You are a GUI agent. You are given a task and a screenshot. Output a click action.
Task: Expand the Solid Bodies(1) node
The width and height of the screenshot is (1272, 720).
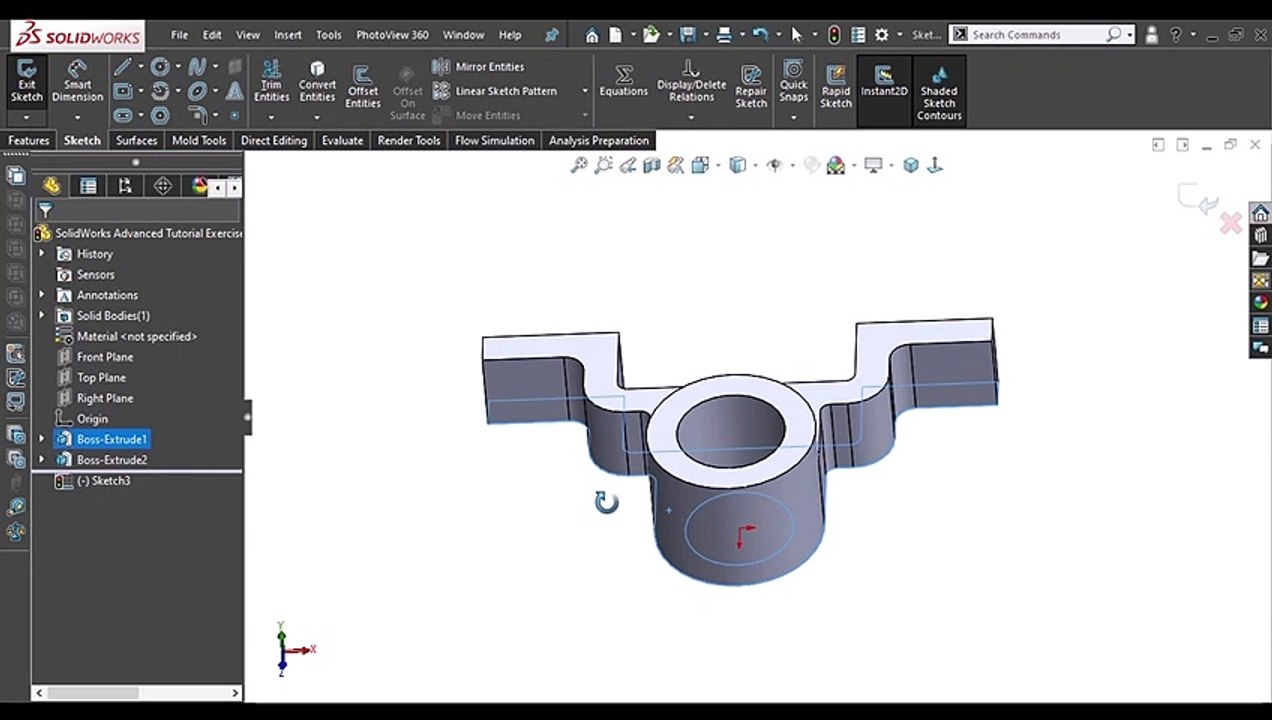pyautogui.click(x=42, y=316)
